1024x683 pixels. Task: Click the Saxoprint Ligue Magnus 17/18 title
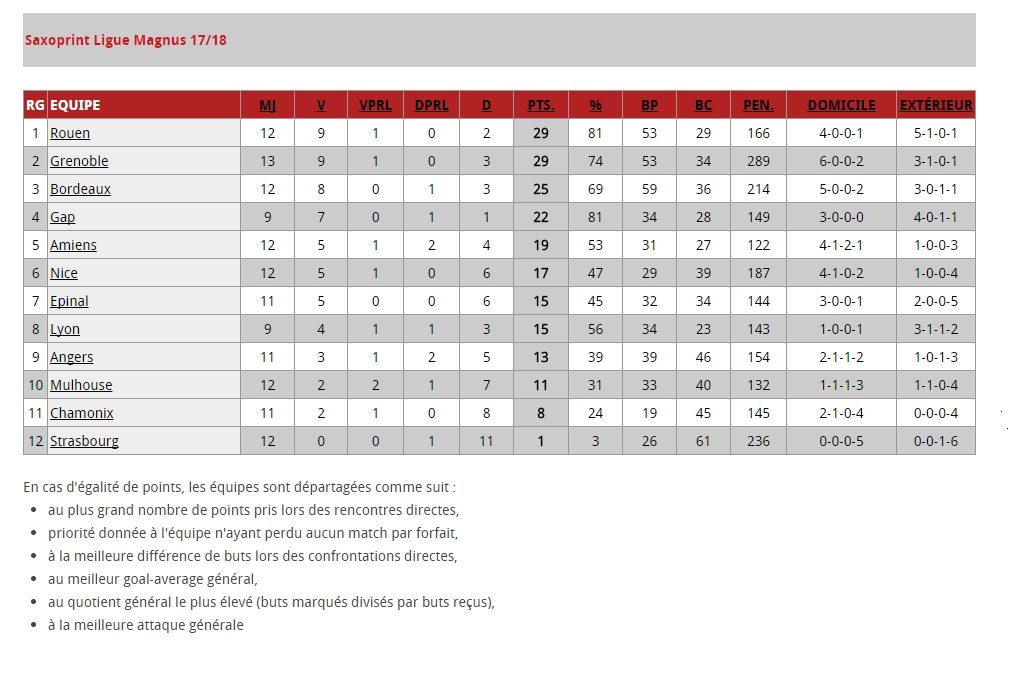[x=126, y=41]
